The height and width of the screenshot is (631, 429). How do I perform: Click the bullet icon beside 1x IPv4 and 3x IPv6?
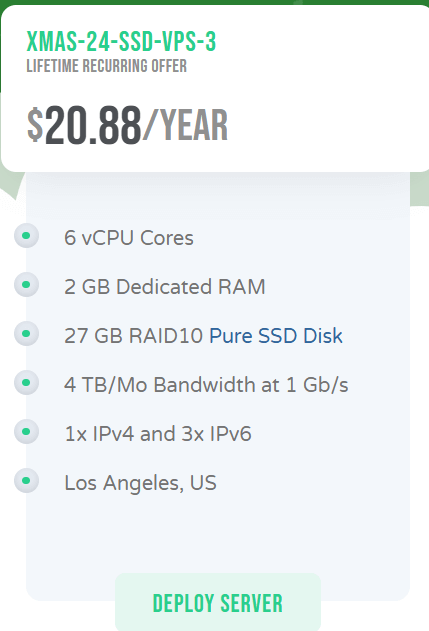[27, 432]
